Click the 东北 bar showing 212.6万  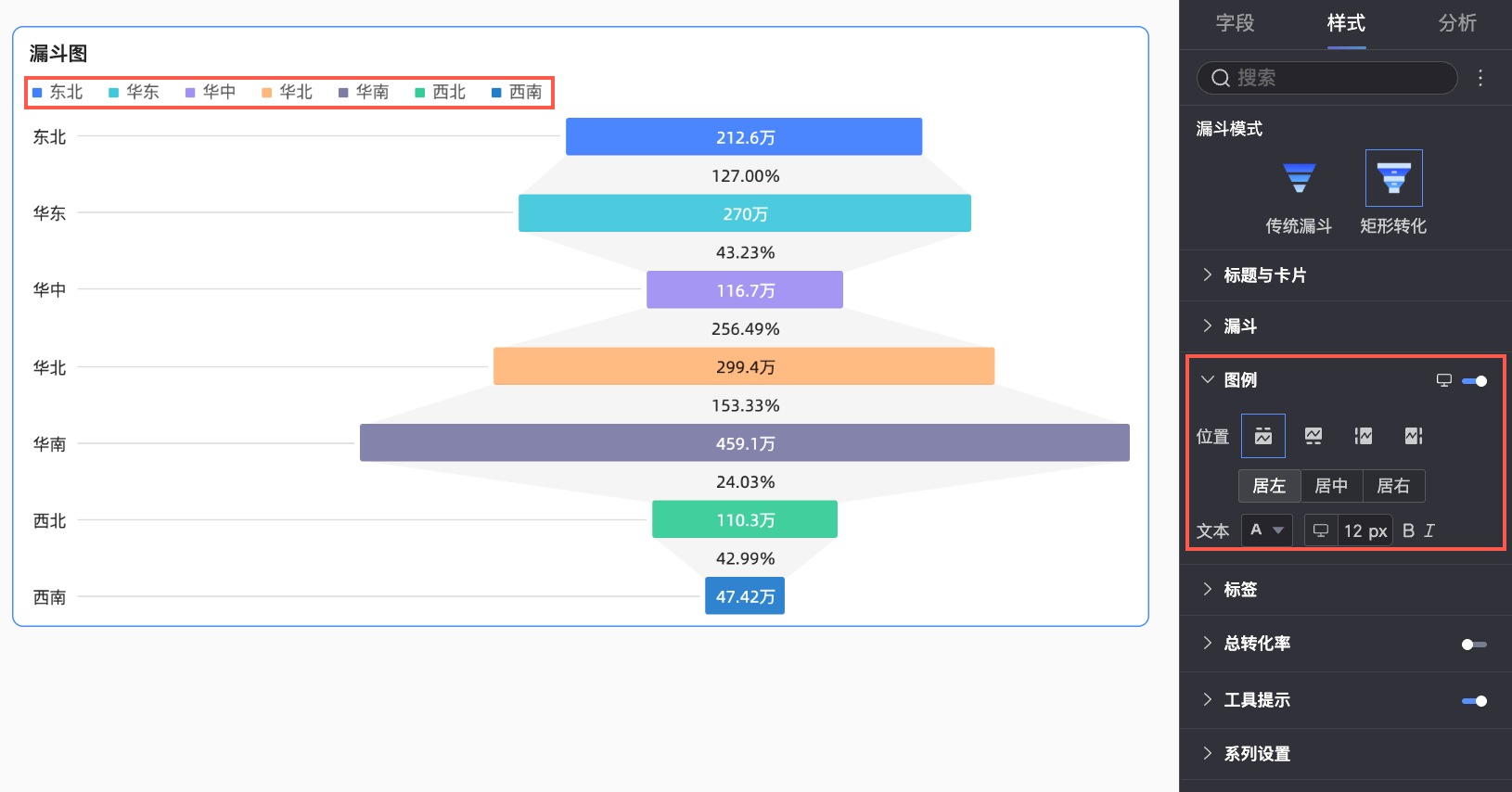point(744,136)
